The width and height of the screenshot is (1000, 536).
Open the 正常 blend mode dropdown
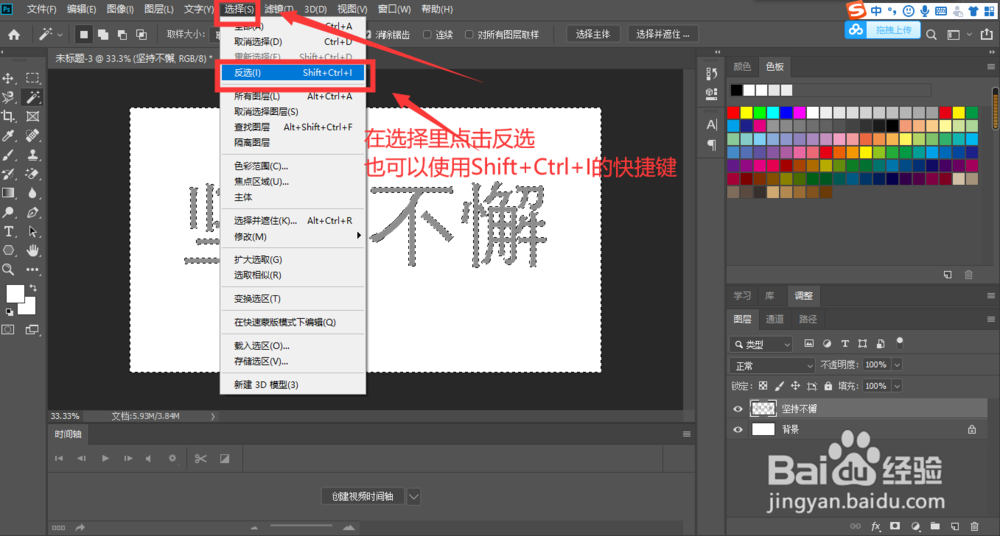click(772, 366)
